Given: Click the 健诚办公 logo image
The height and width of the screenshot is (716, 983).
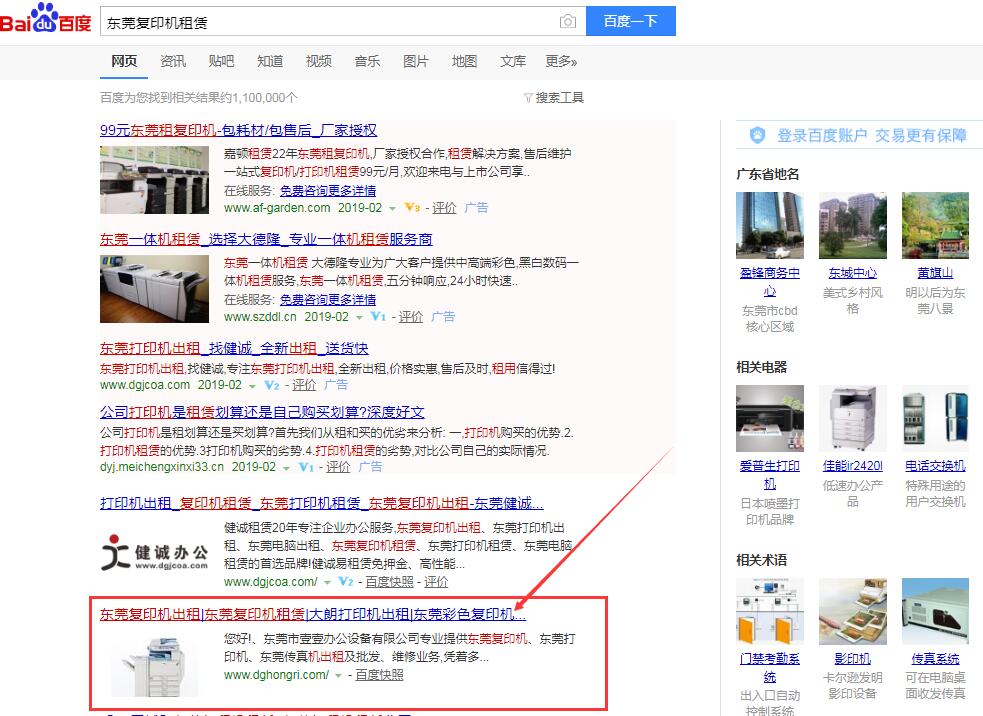Looking at the screenshot, I should click(x=153, y=553).
